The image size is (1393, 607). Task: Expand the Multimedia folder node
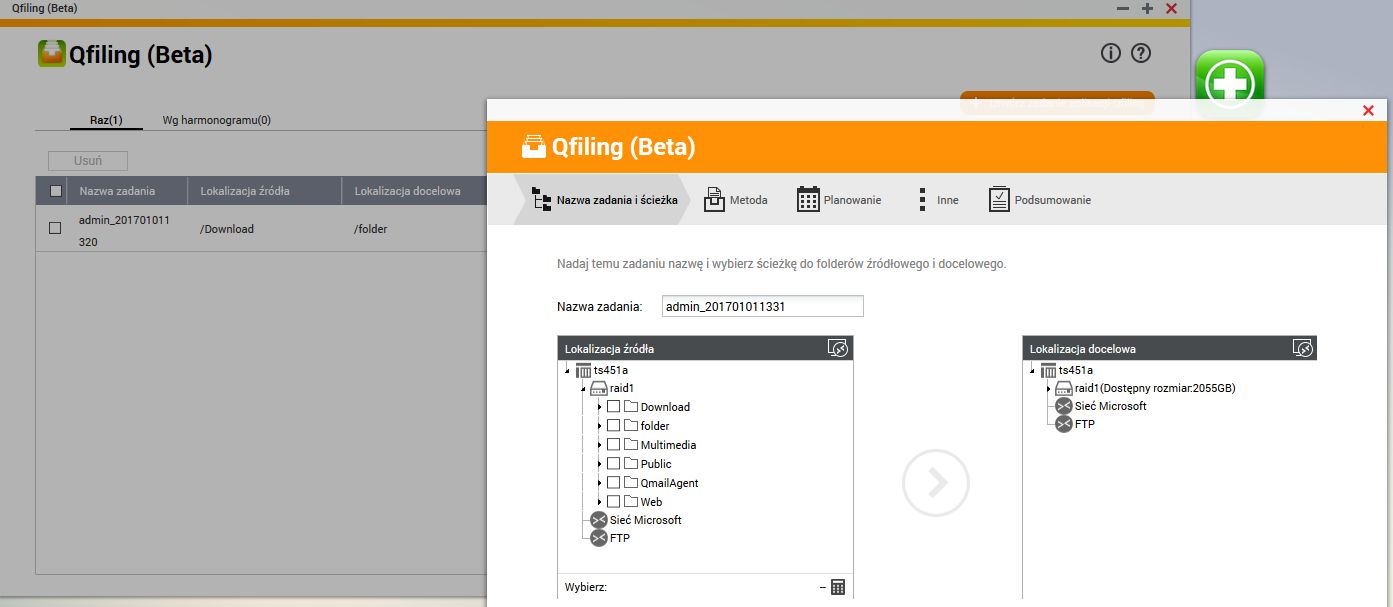599,445
